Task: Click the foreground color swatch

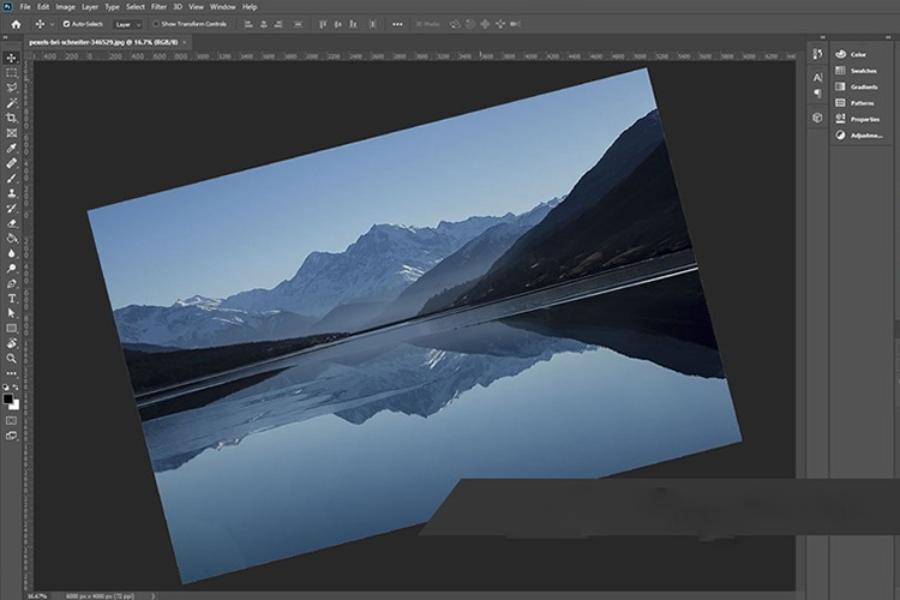Action: pos(8,399)
